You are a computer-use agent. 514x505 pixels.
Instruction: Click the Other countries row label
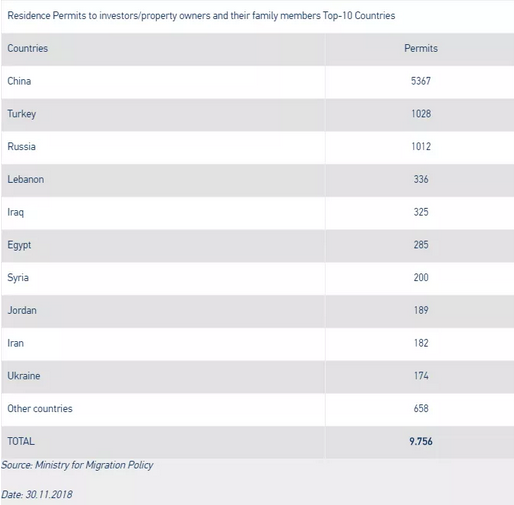40,408
